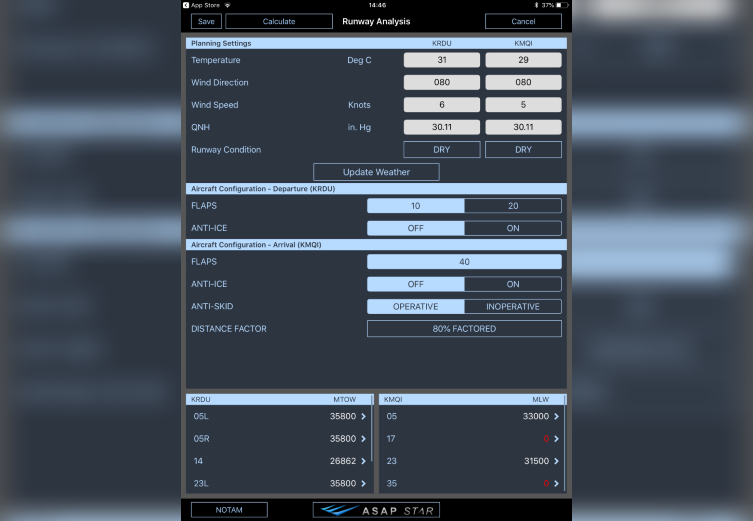Set departure anti-ice ON
This screenshot has width=753, height=521.
513,228
